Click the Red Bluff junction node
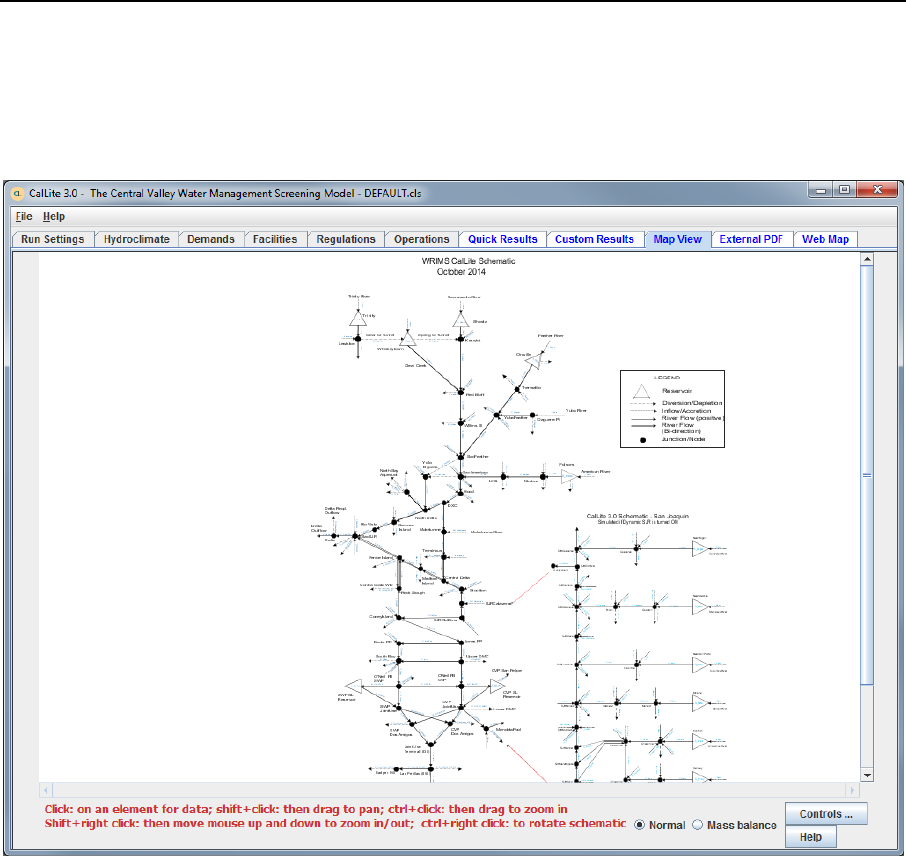This screenshot has width=906, height=856. 461,392
